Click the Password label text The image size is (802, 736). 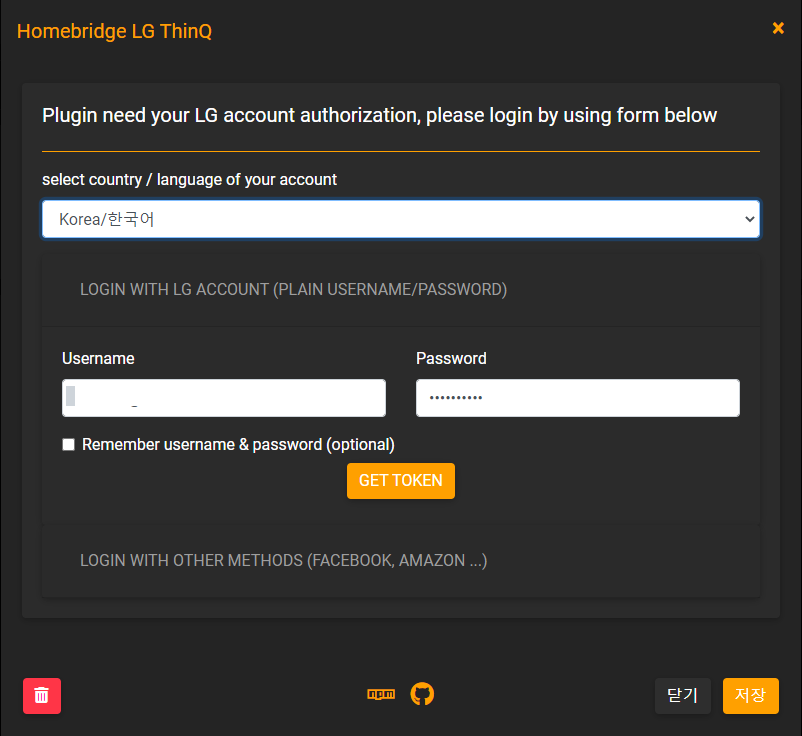click(x=451, y=359)
